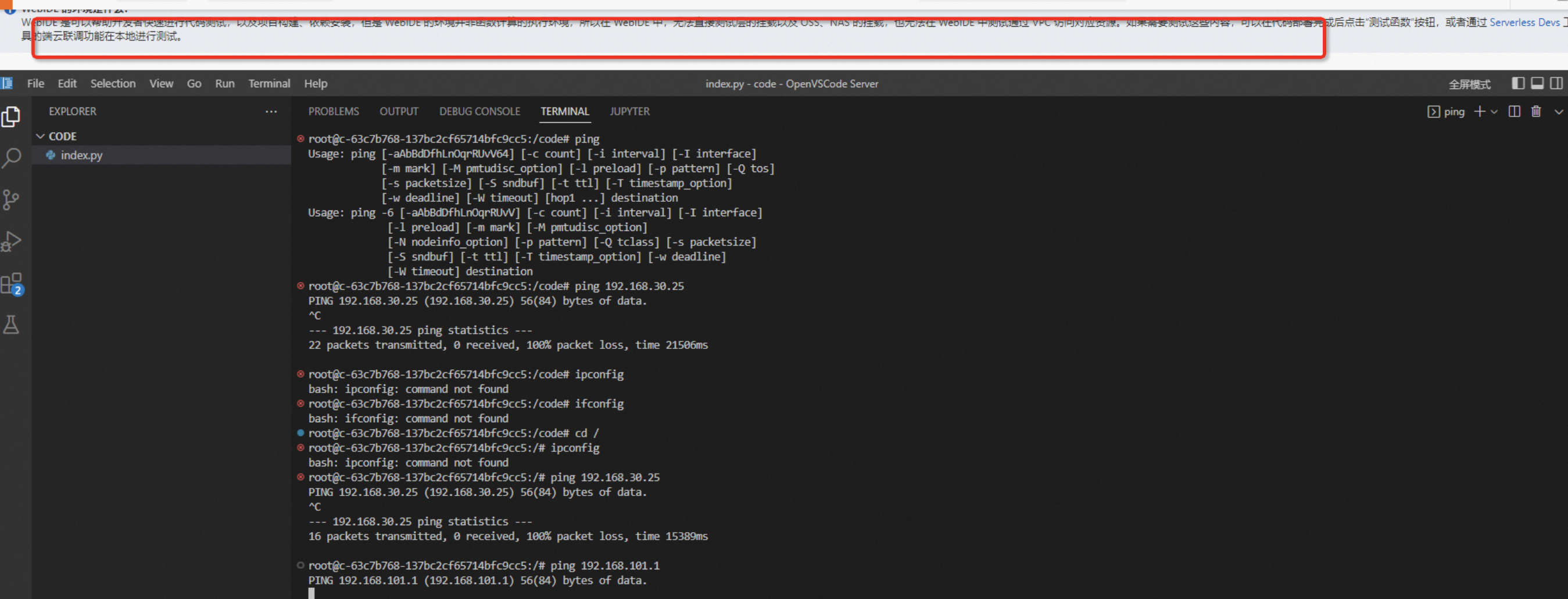This screenshot has width=1568, height=599.
Task: Click '22 packets transmitted' statistics line
Action: pyautogui.click(x=509, y=345)
